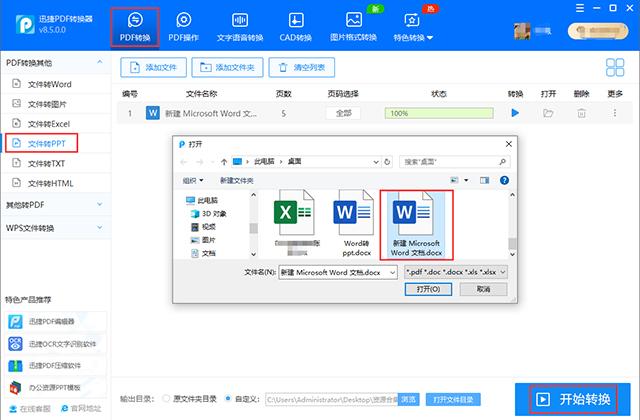Go back in the 打开 dialog
The width and height of the screenshot is (640, 420).
[184, 162]
